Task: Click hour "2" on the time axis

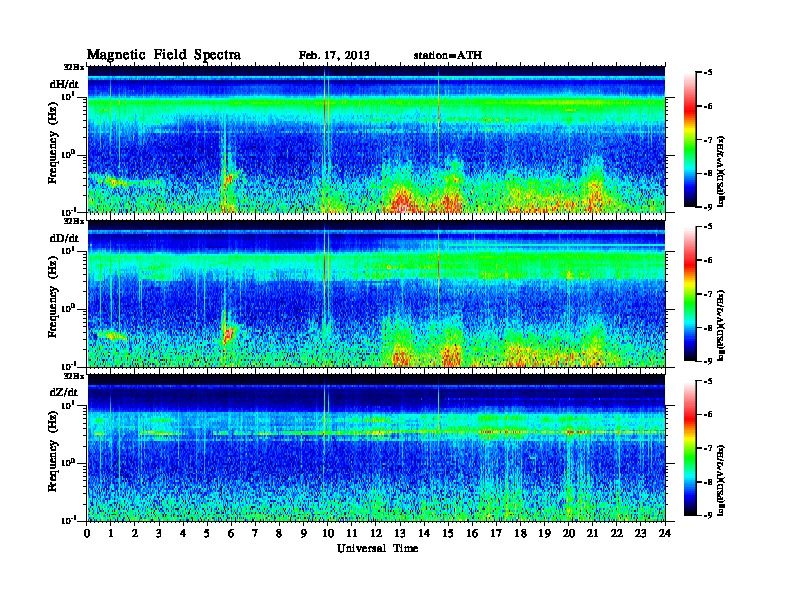Action: (x=135, y=533)
